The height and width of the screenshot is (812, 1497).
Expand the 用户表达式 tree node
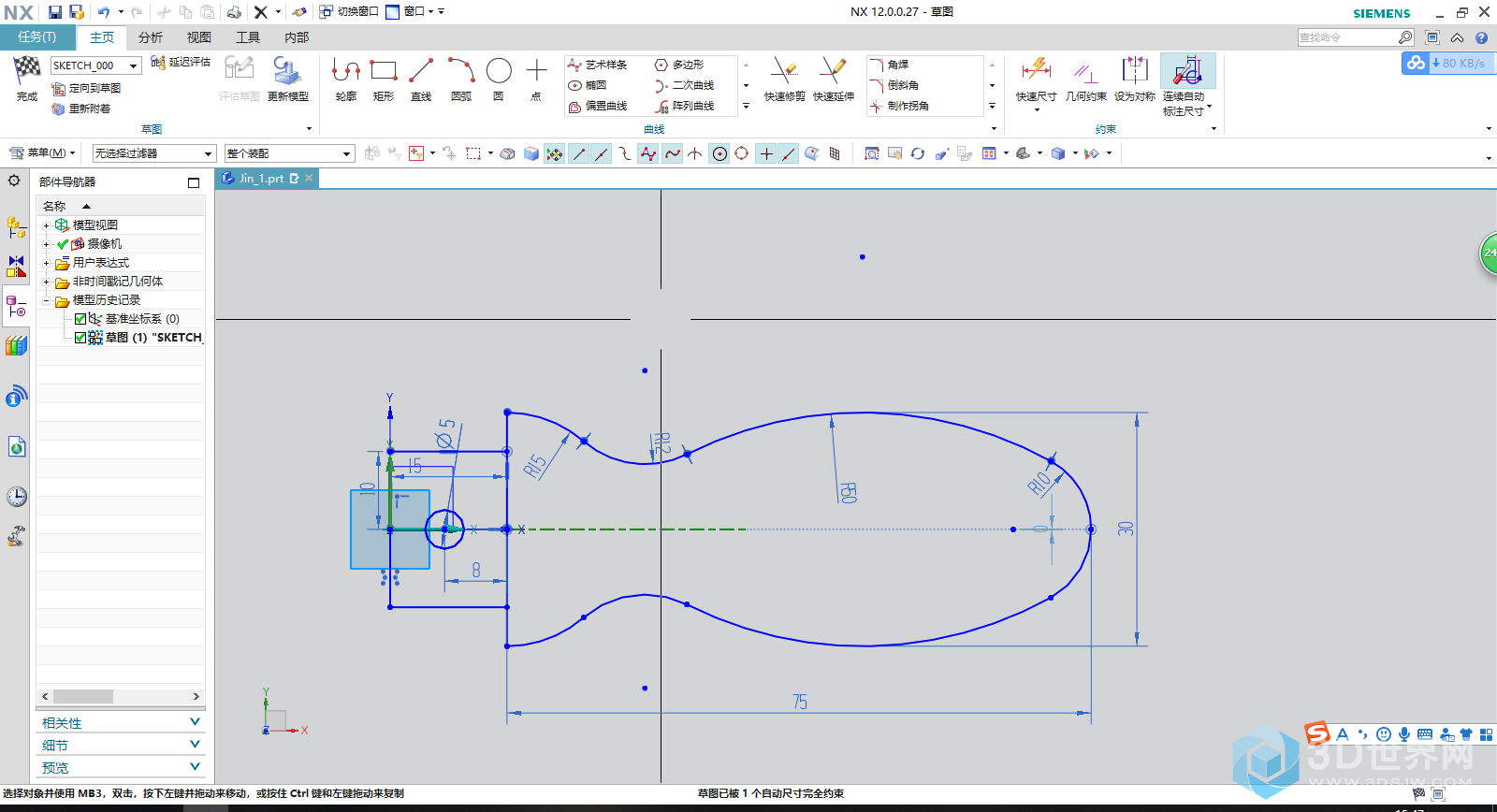coord(46,263)
